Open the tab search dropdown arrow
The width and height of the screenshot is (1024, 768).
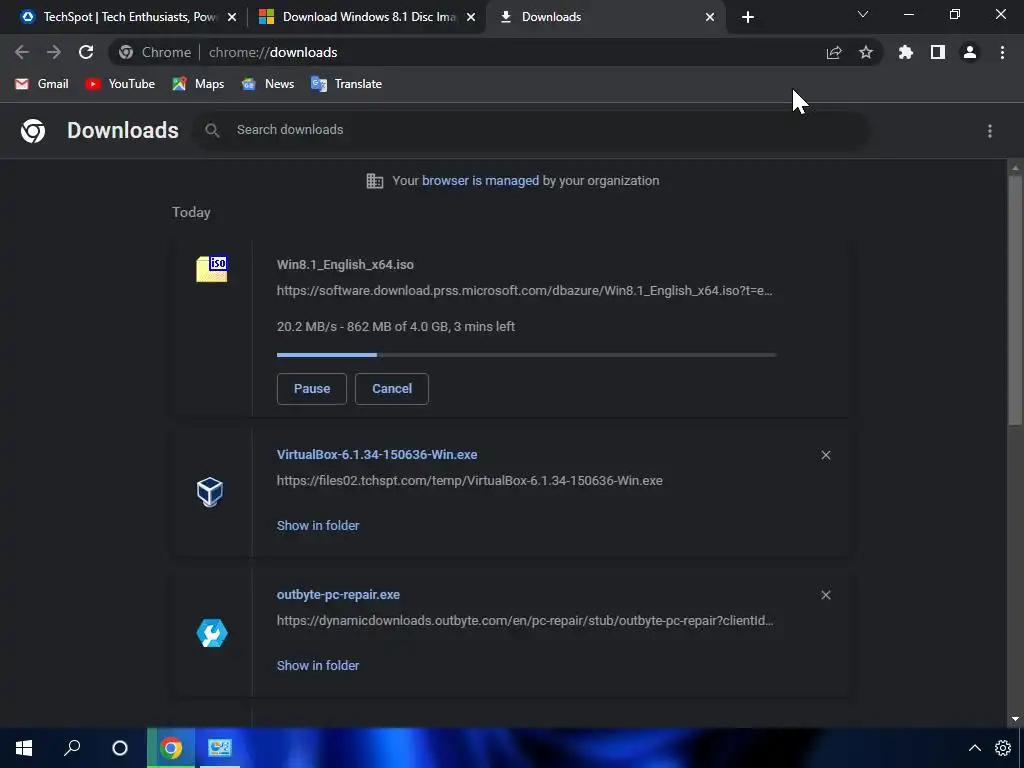[863, 14]
